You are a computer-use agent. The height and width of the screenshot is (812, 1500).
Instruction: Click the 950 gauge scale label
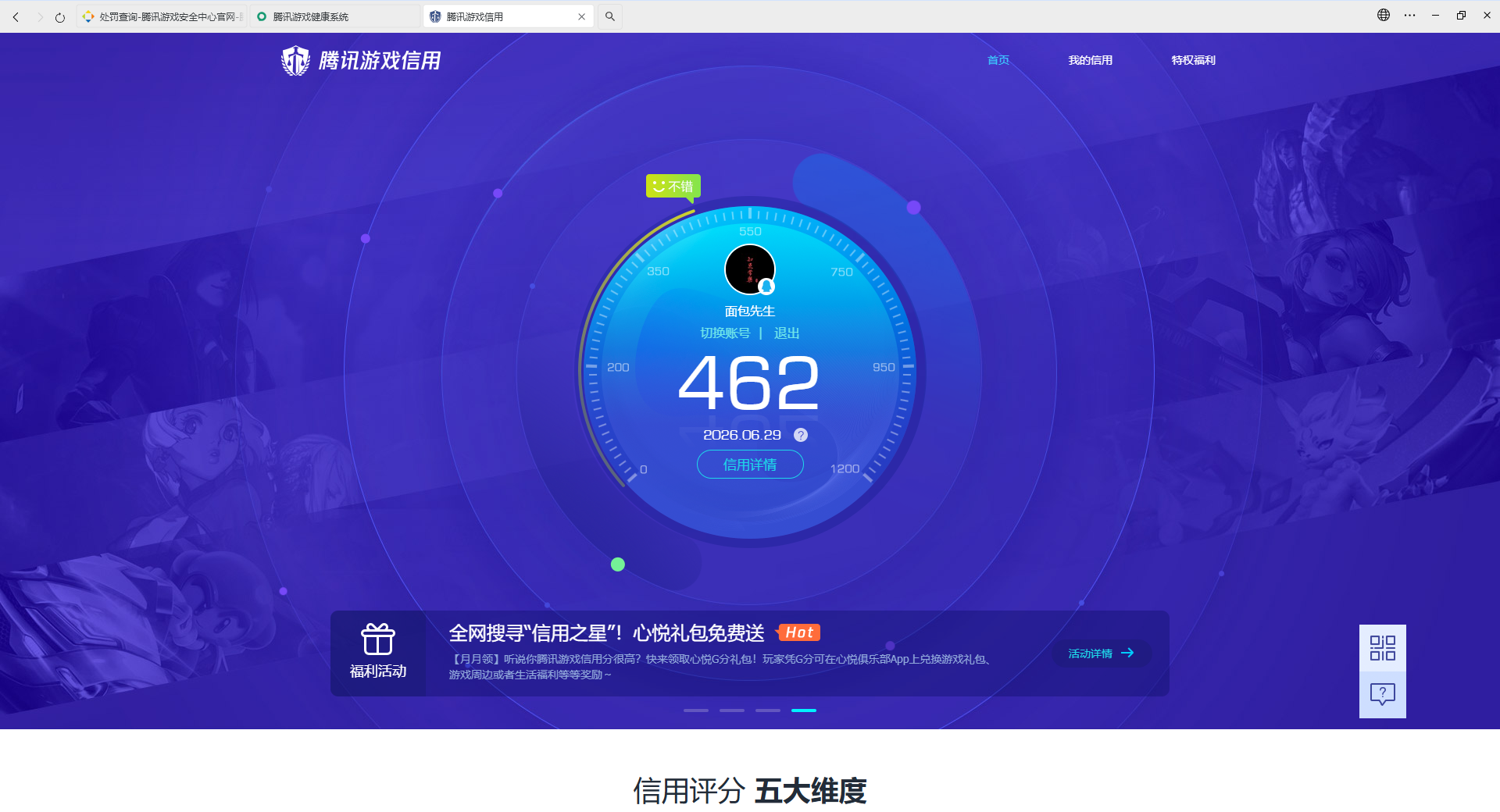coord(884,367)
